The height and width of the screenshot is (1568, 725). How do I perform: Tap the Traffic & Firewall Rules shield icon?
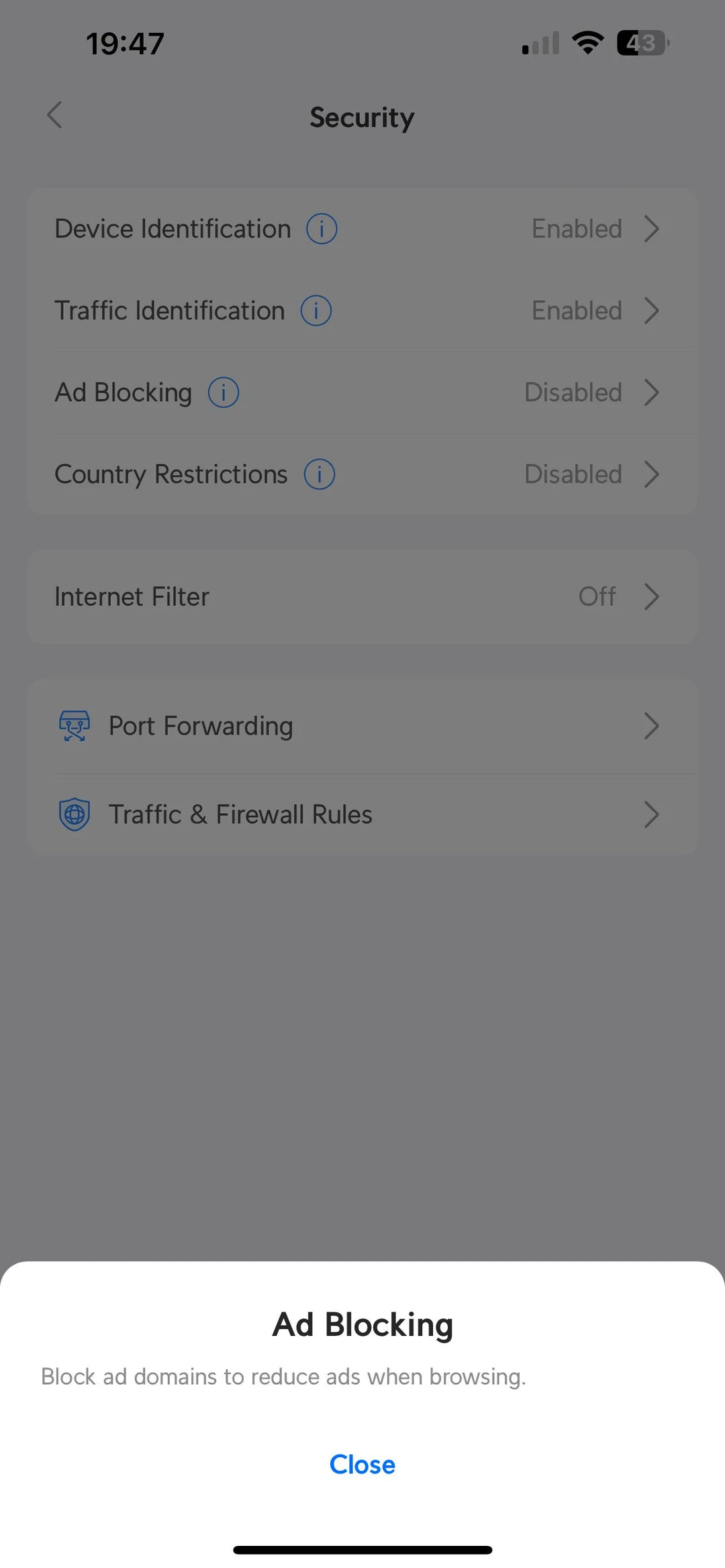(x=74, y=814)
